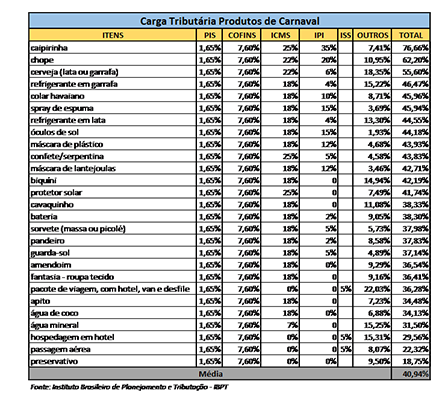Select the ITENS column header
448x393 pixels.
tap(113, 35)
